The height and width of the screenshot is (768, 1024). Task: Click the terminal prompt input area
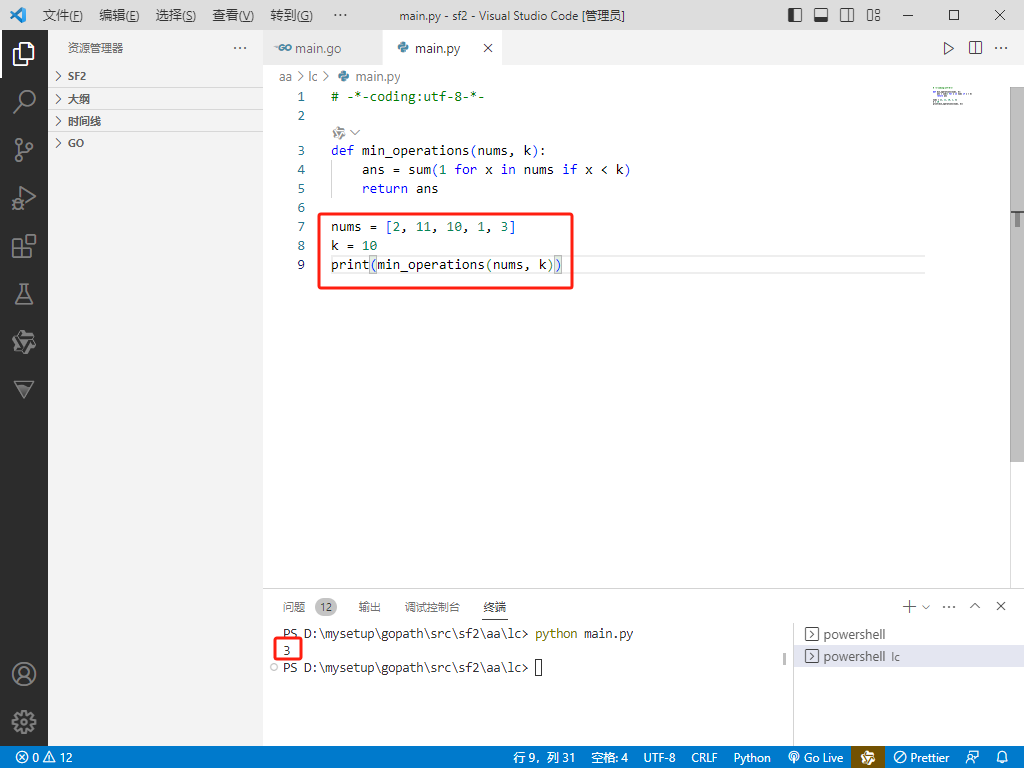[539, 667]
